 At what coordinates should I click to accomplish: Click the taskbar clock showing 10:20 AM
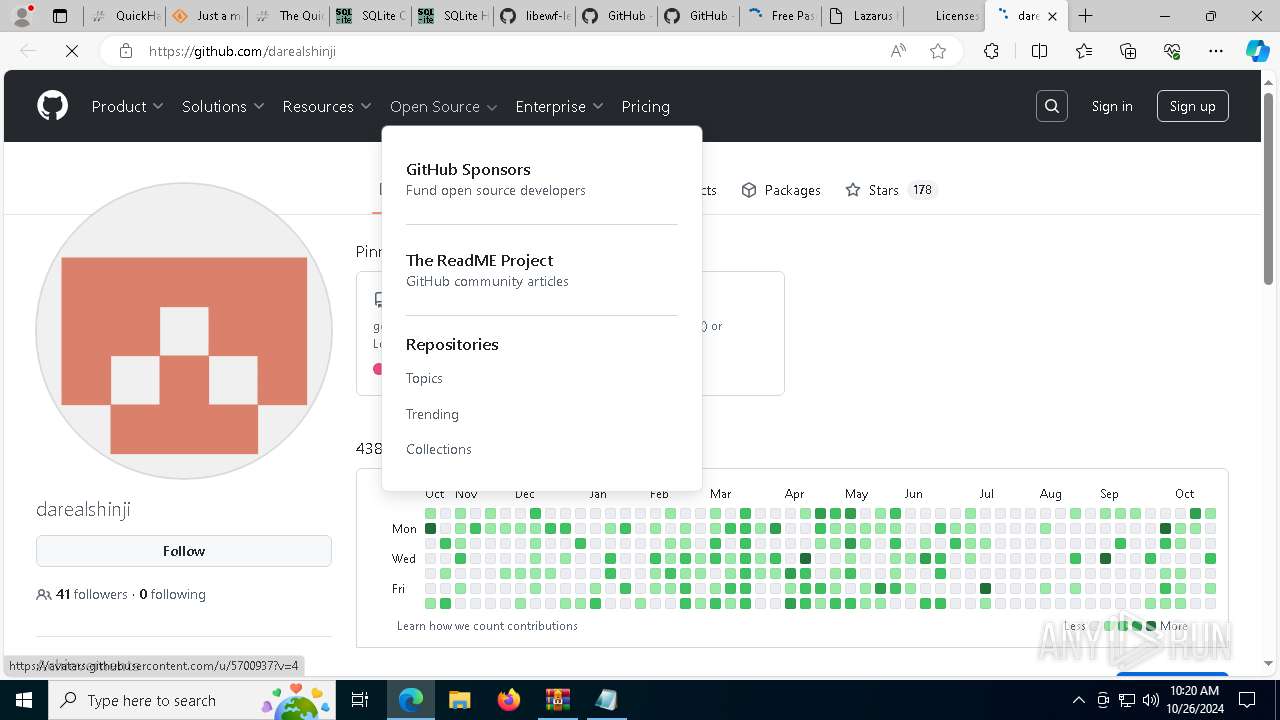click(1193, 700)
